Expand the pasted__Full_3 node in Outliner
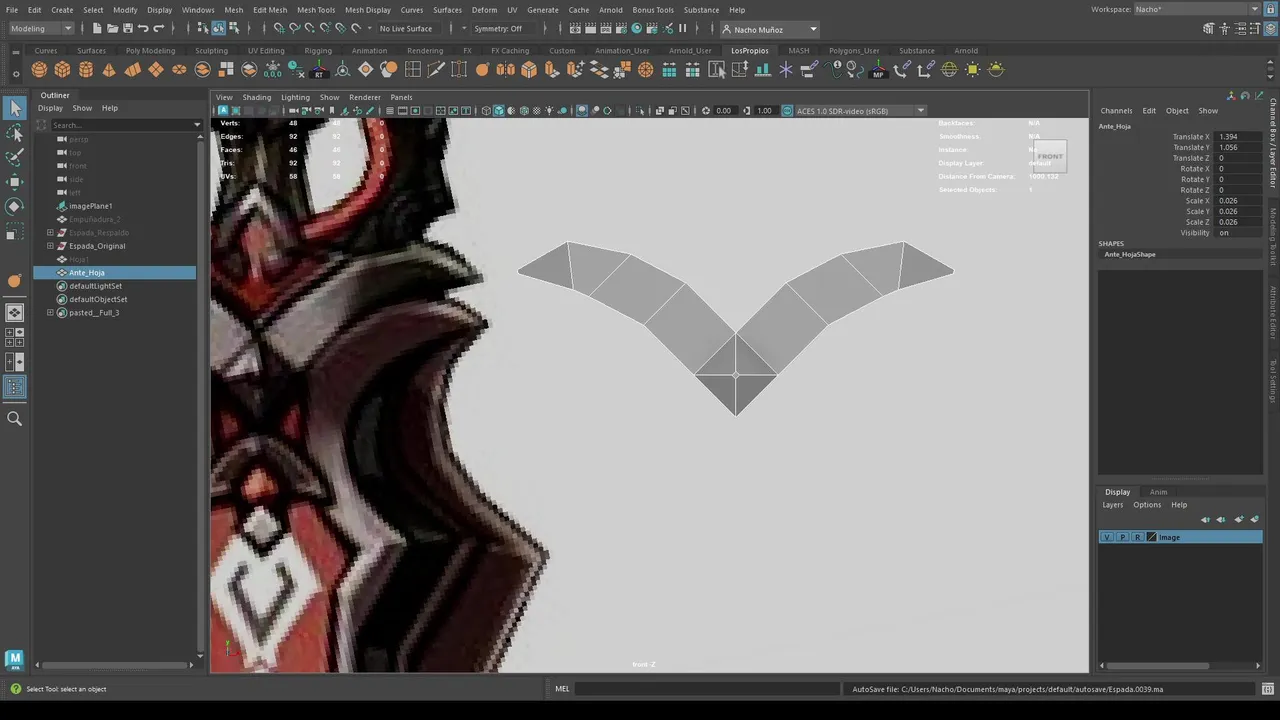This screenshot has height=720, width=1280. click(x=50, y=313)
